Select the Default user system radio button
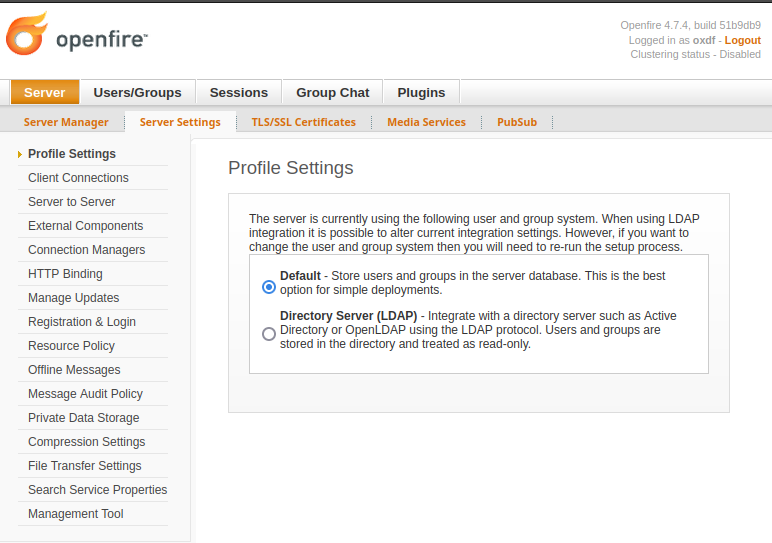The width and height of the screenshot is (772, 543). point(268,287)
